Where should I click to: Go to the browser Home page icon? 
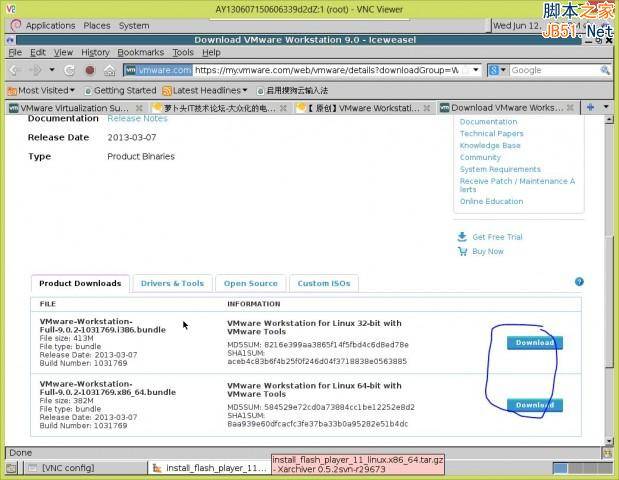[x=108, y=71]
